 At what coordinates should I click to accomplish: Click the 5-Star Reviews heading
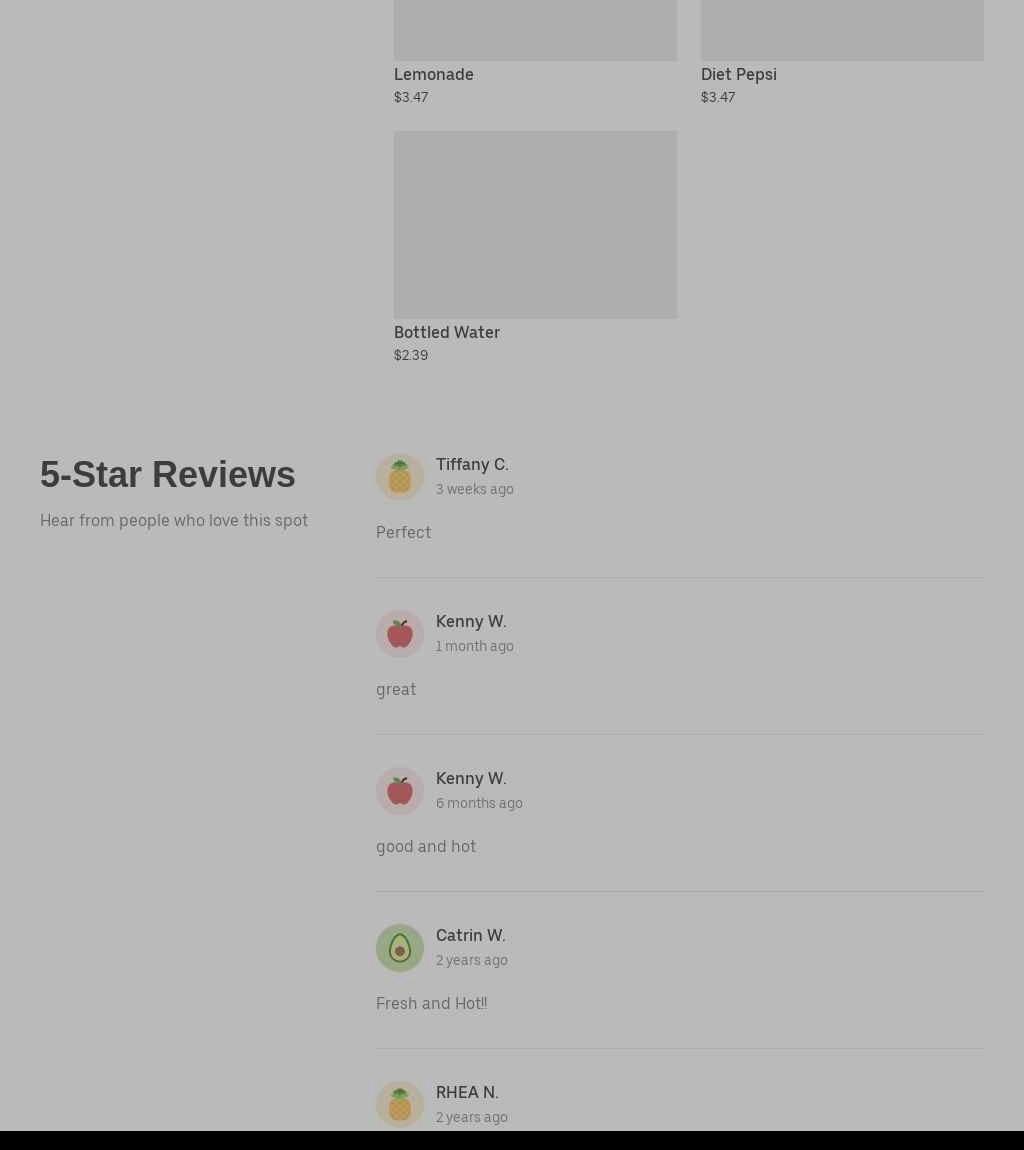[168, 474]
